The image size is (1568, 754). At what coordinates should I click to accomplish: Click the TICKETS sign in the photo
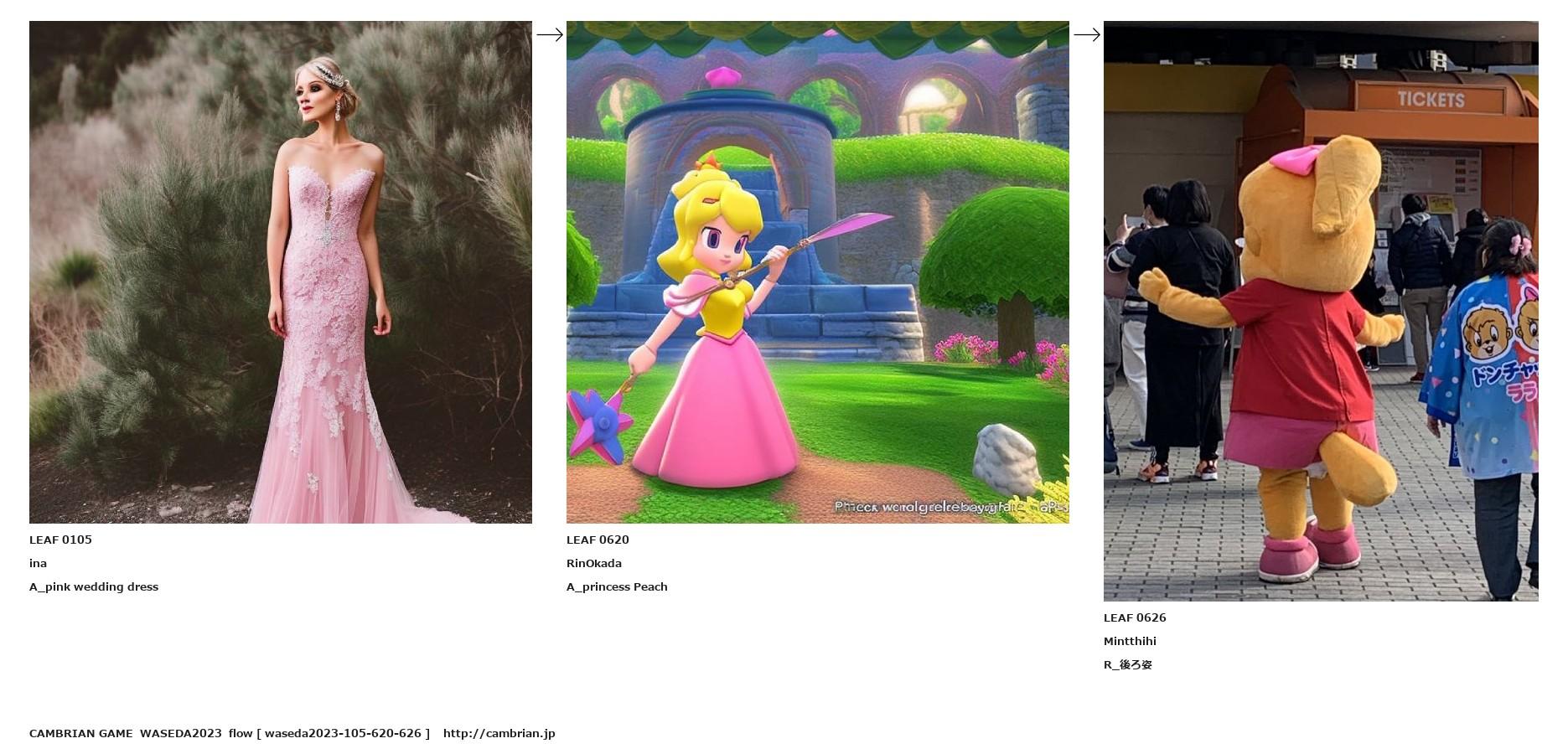coord(1431,100)
